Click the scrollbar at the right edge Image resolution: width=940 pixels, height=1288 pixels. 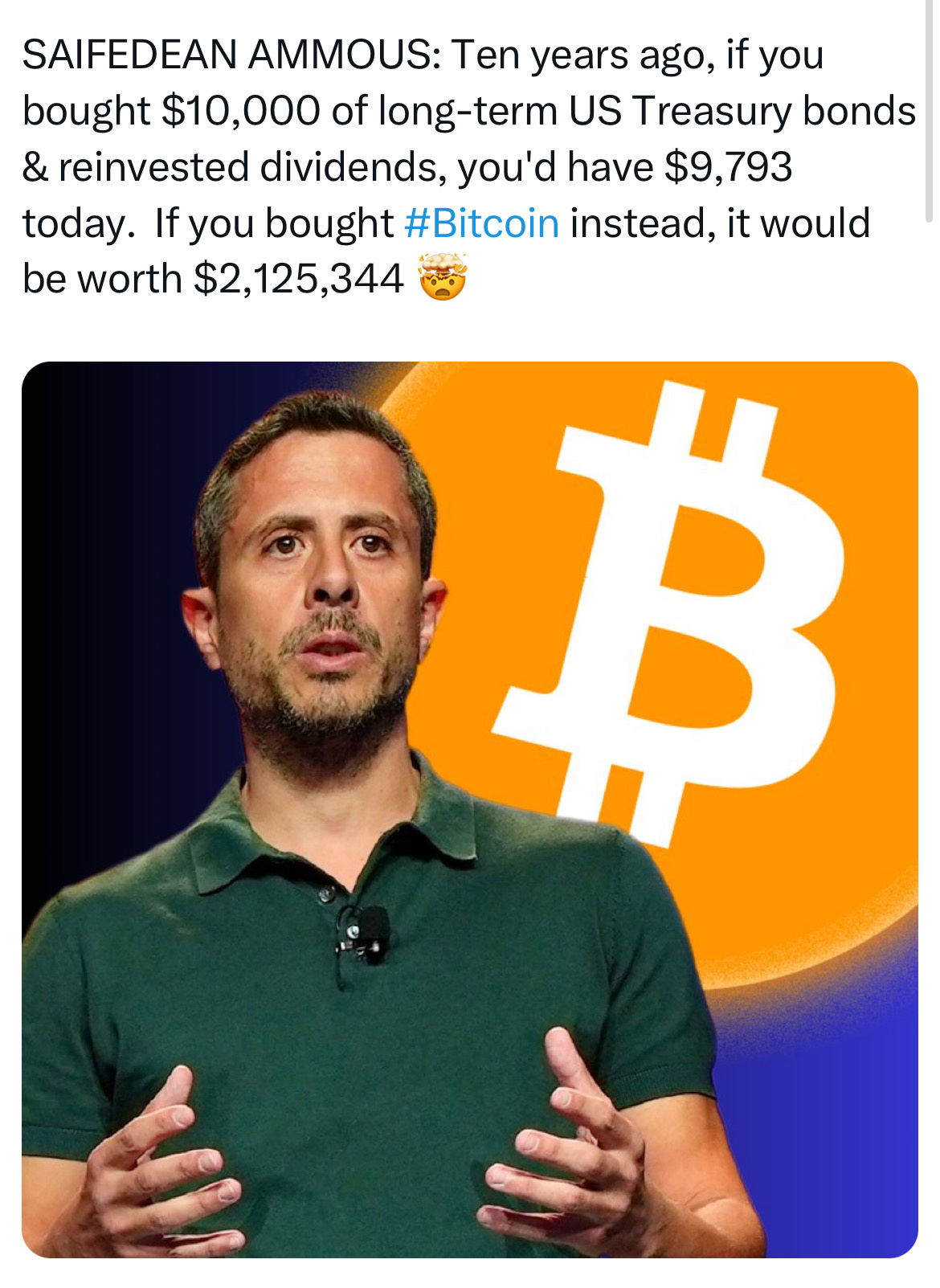[930, 111]
